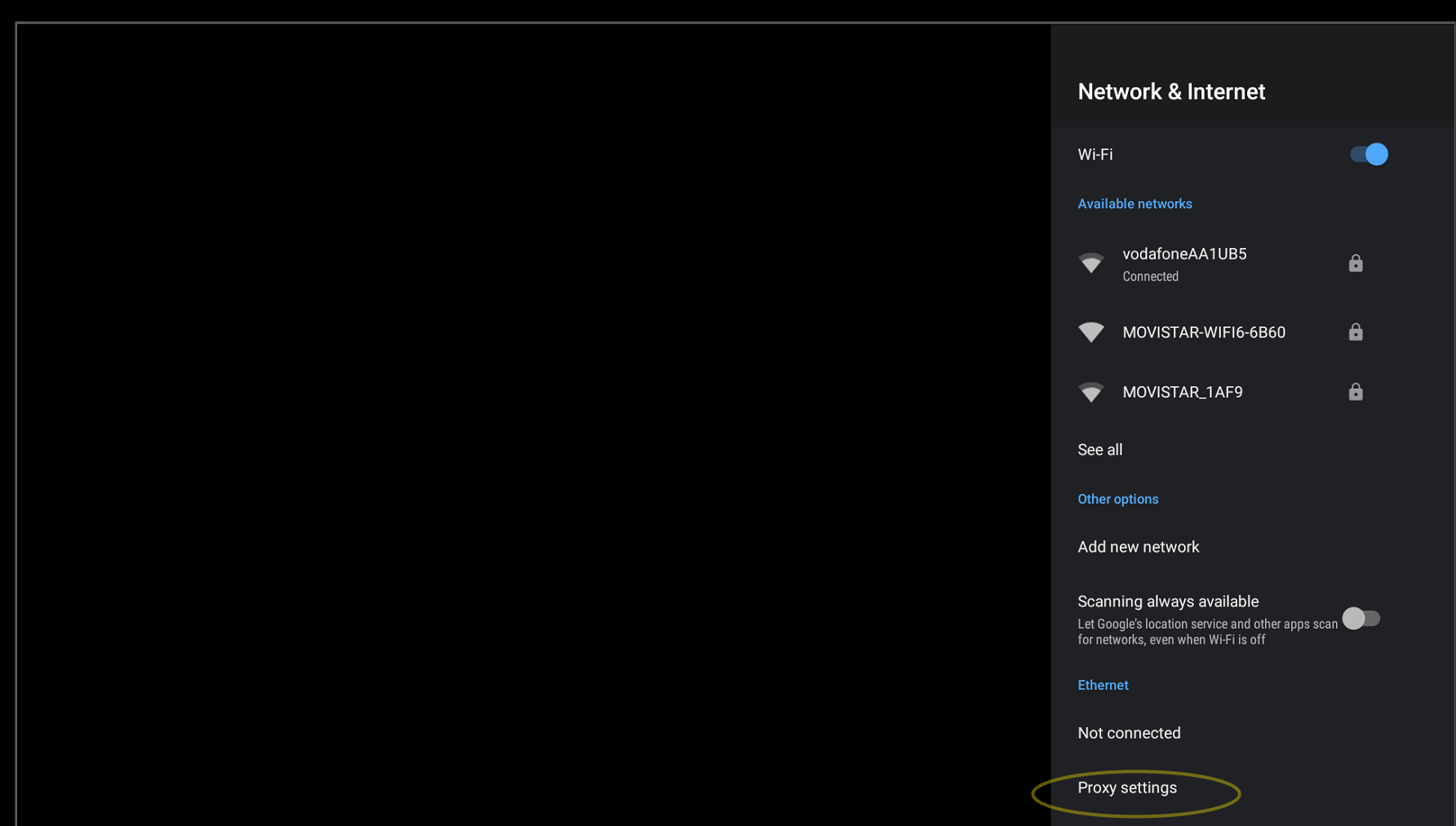Click the Other options heading
Screen dimensions: 1456x826
[x=1117, y=499]
